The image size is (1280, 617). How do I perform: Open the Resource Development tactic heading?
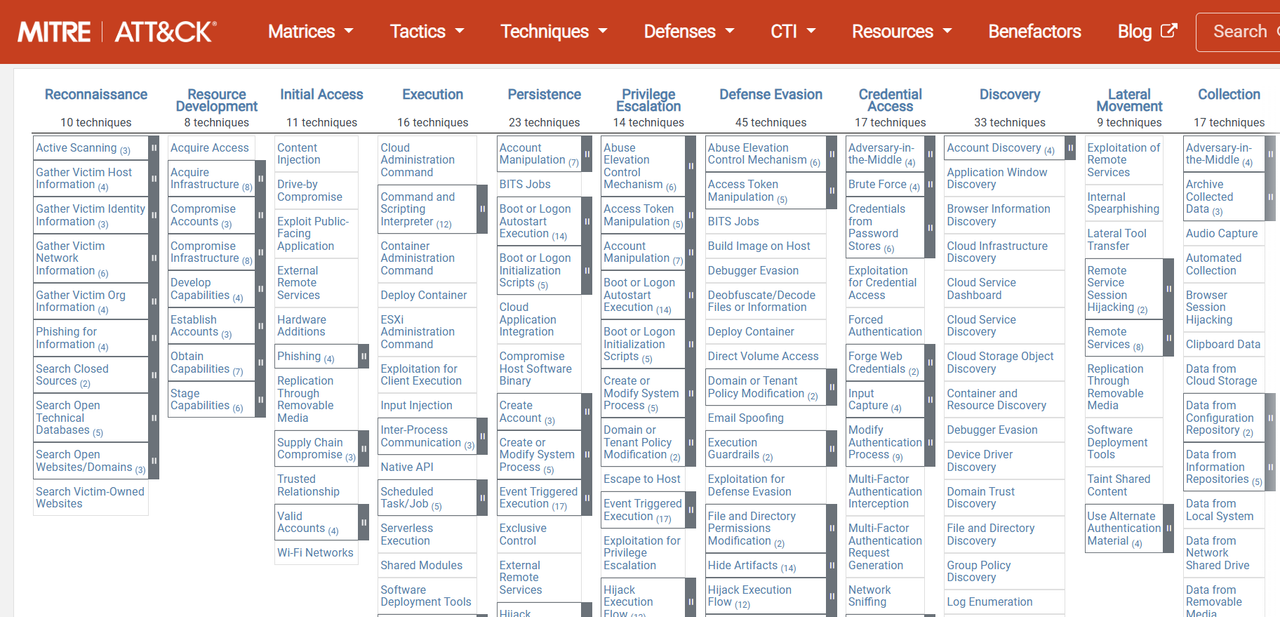click(x=217, y=100)
